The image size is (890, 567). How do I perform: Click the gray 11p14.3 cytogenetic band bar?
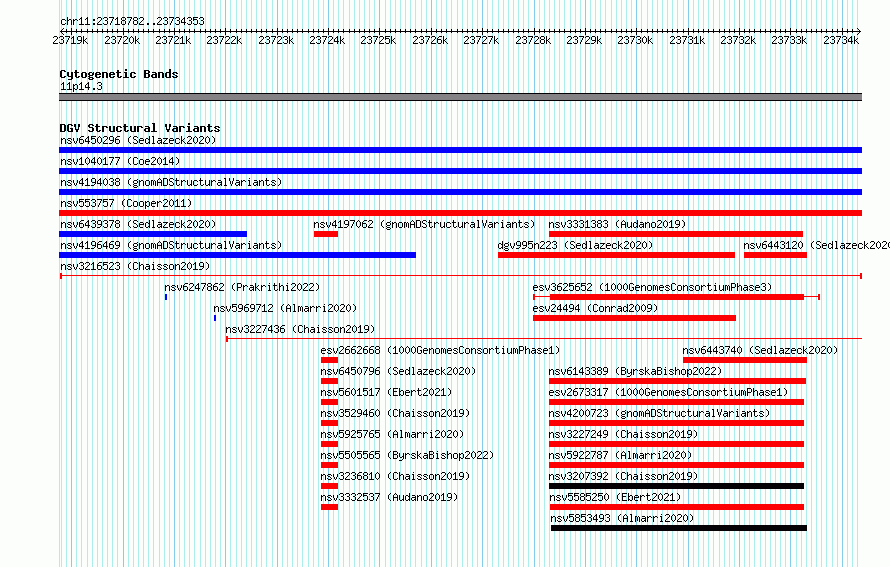(460, 97)
